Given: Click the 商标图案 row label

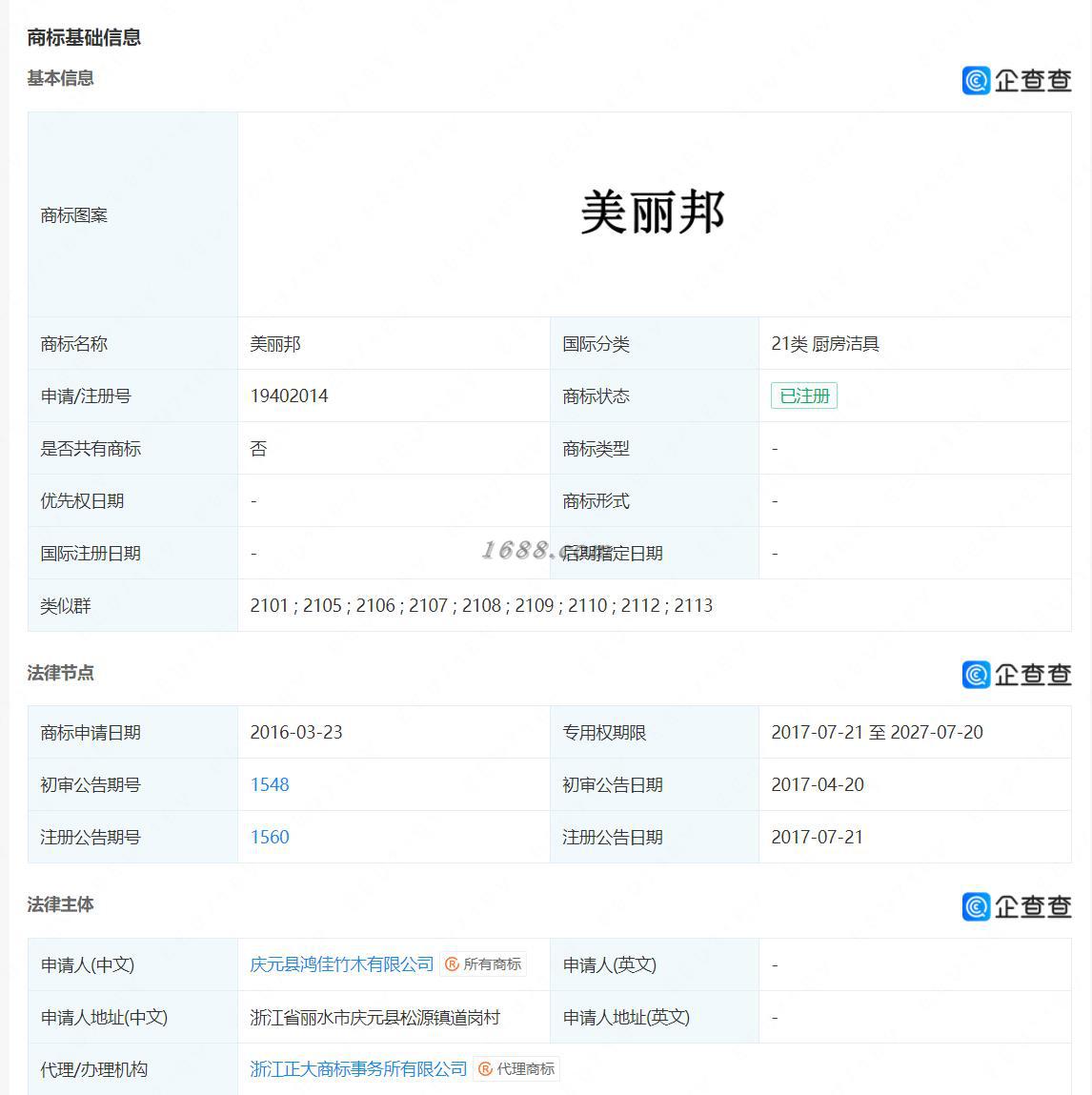Looking at the screenshot, I should point(74,215).
